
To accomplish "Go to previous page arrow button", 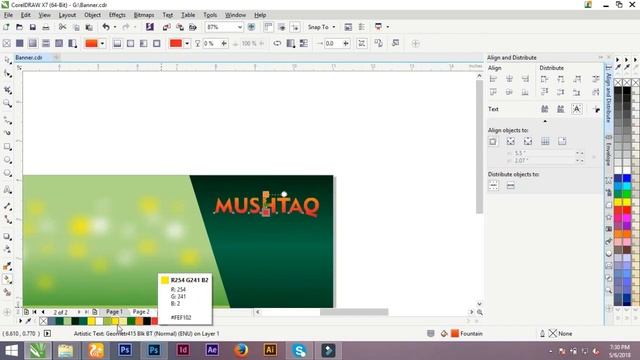I will [x=43, y=312].
